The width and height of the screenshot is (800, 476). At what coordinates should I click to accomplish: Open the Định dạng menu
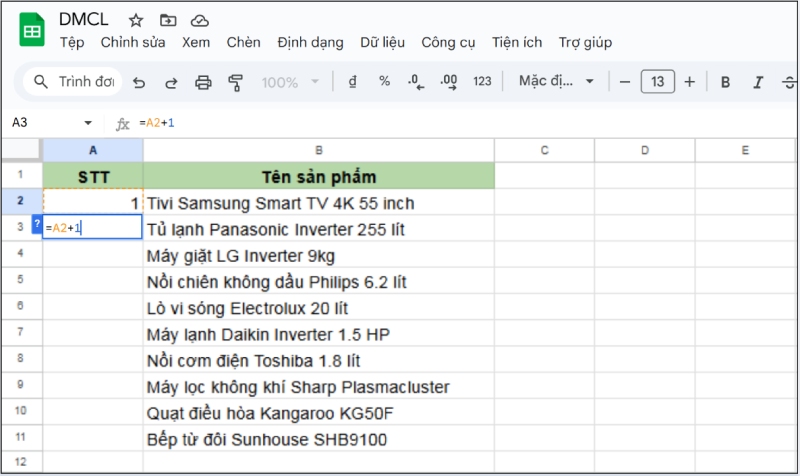pyautogui.click(x=310, y=42)
